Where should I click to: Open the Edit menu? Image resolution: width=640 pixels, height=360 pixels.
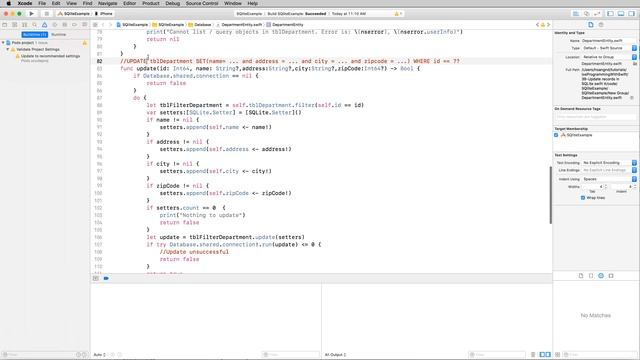56,3
